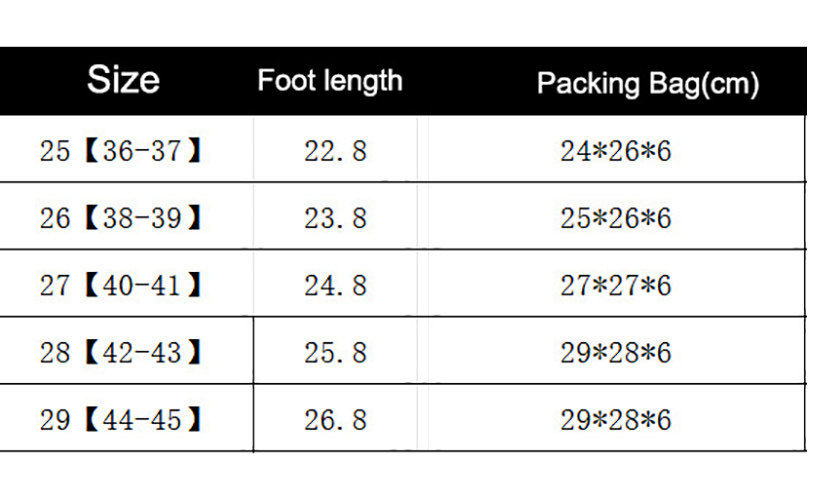Screen dimensions: 817x500
Task: Click the 25.8 foot length value
Action: (x=335, y=352)
